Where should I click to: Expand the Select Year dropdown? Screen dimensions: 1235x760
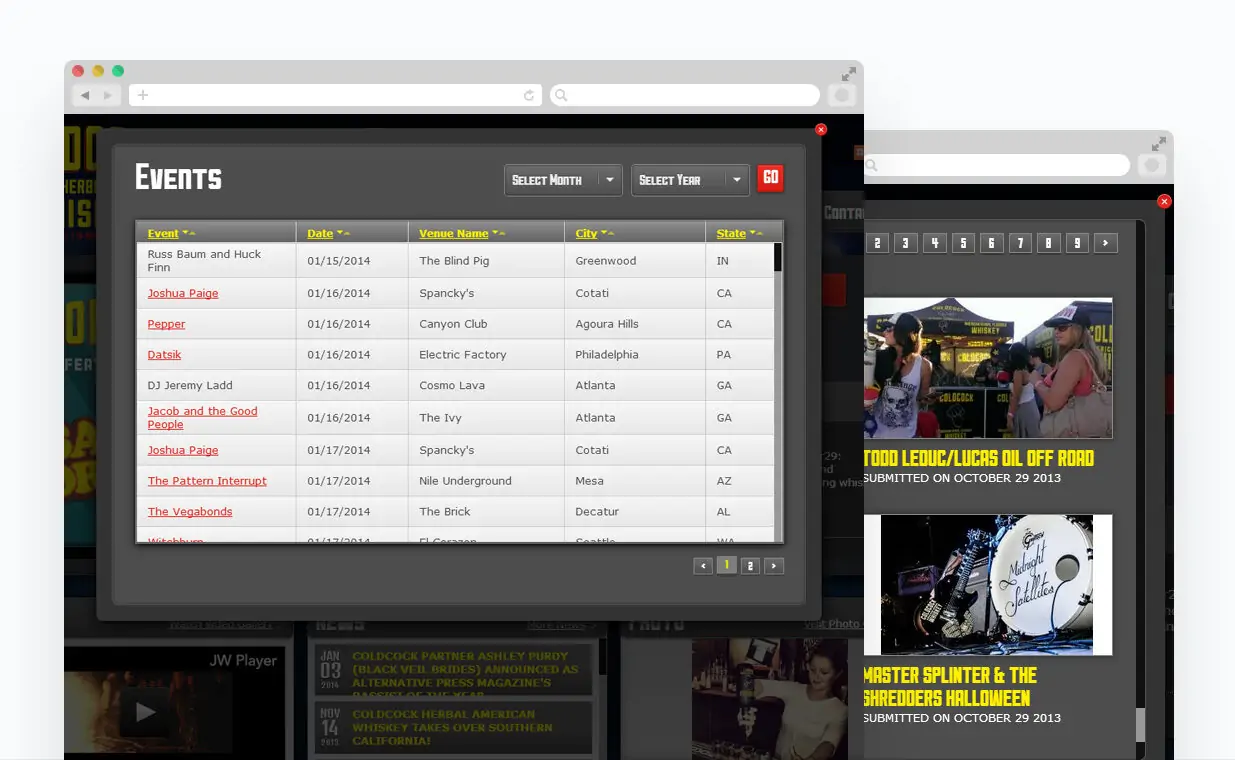click(690, 180)
